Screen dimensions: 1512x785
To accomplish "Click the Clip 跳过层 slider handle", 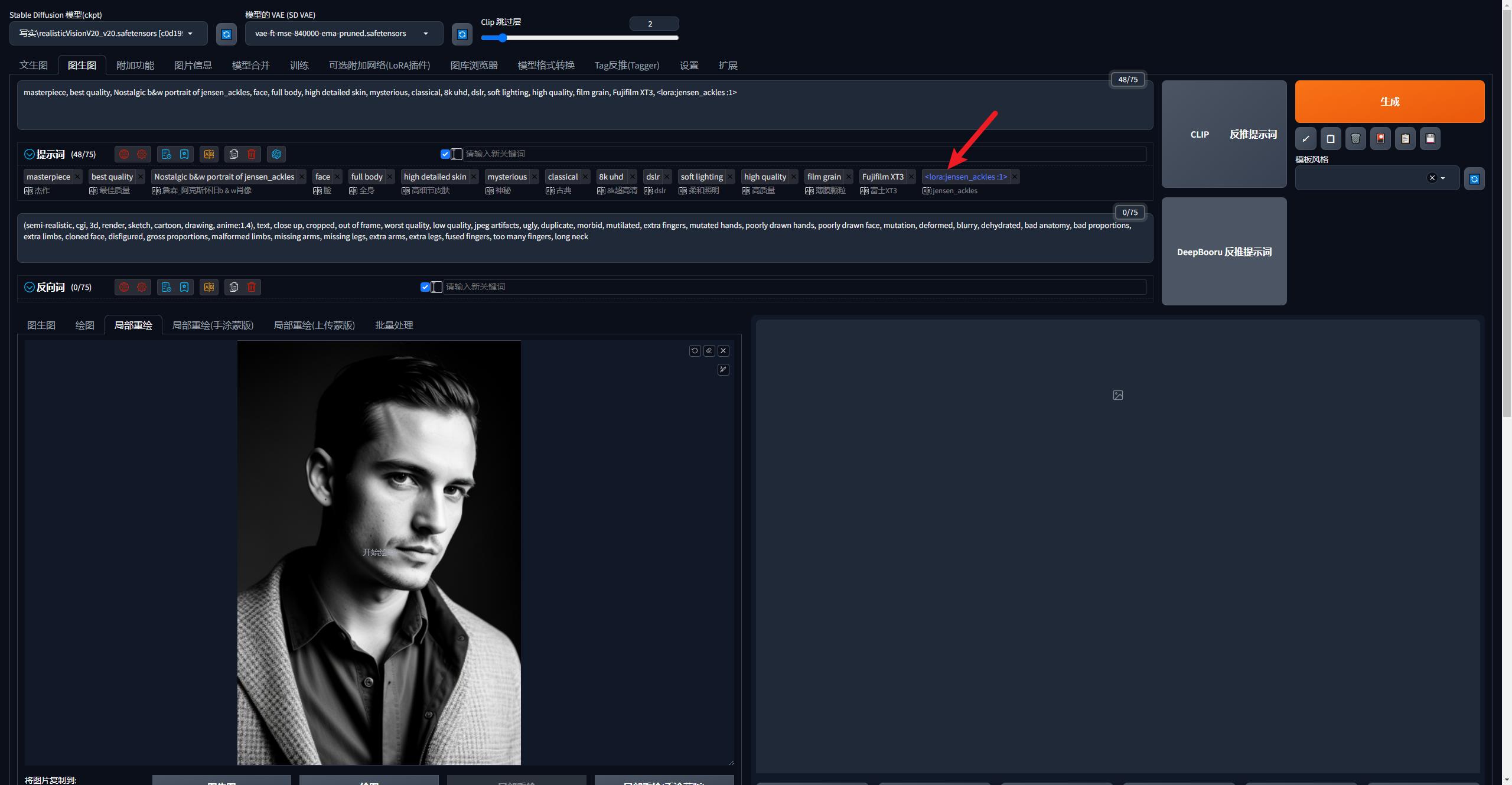I will tap(502, 38).
